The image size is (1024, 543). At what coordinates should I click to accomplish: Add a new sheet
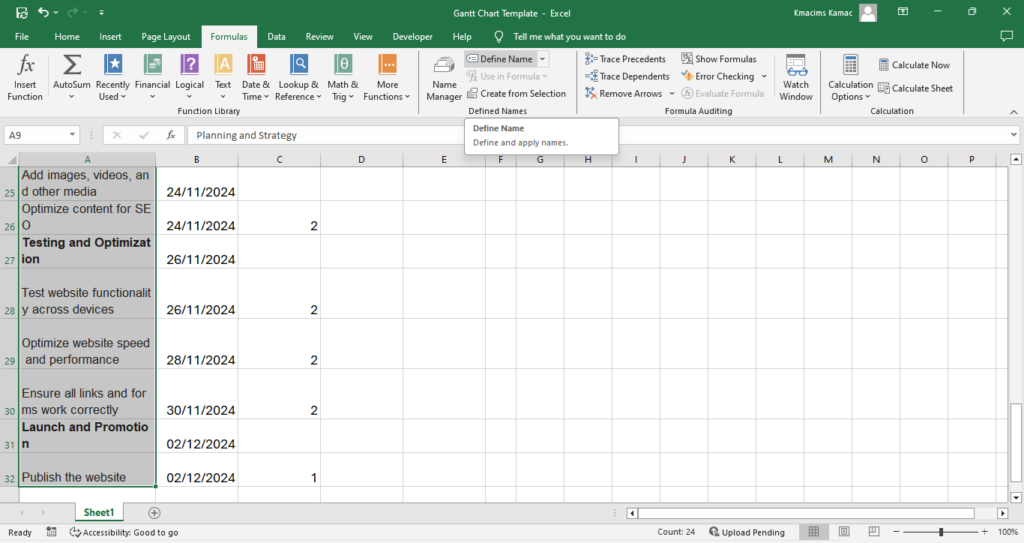tap(154, 513)
